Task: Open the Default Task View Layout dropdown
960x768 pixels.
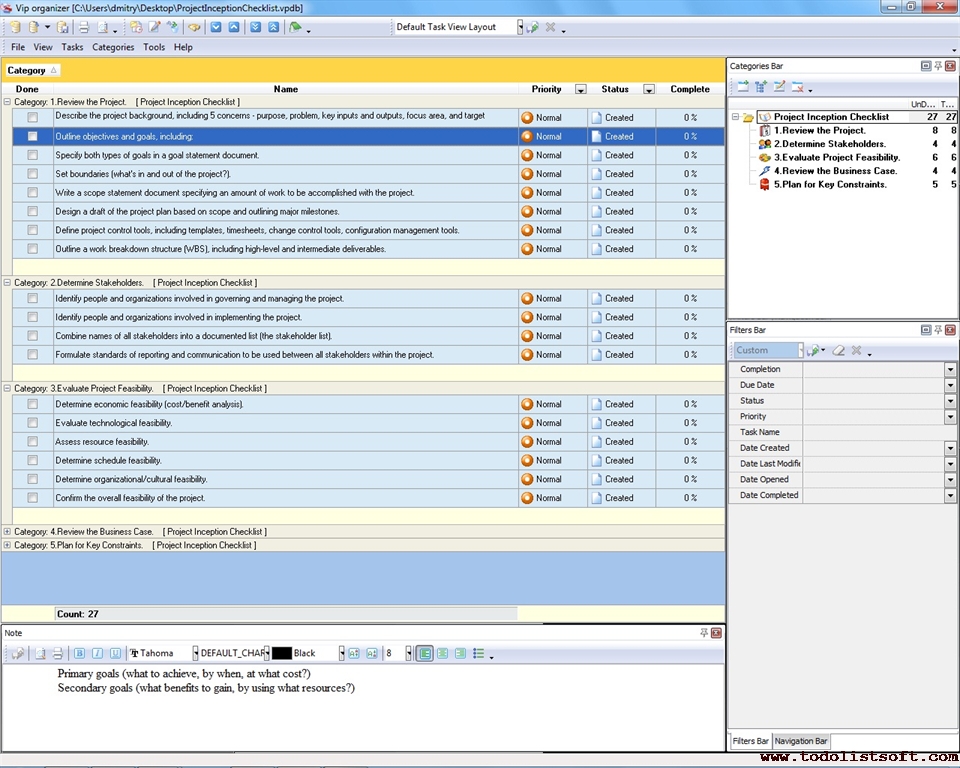Action: pyautogui.click(x=520, y=27)
